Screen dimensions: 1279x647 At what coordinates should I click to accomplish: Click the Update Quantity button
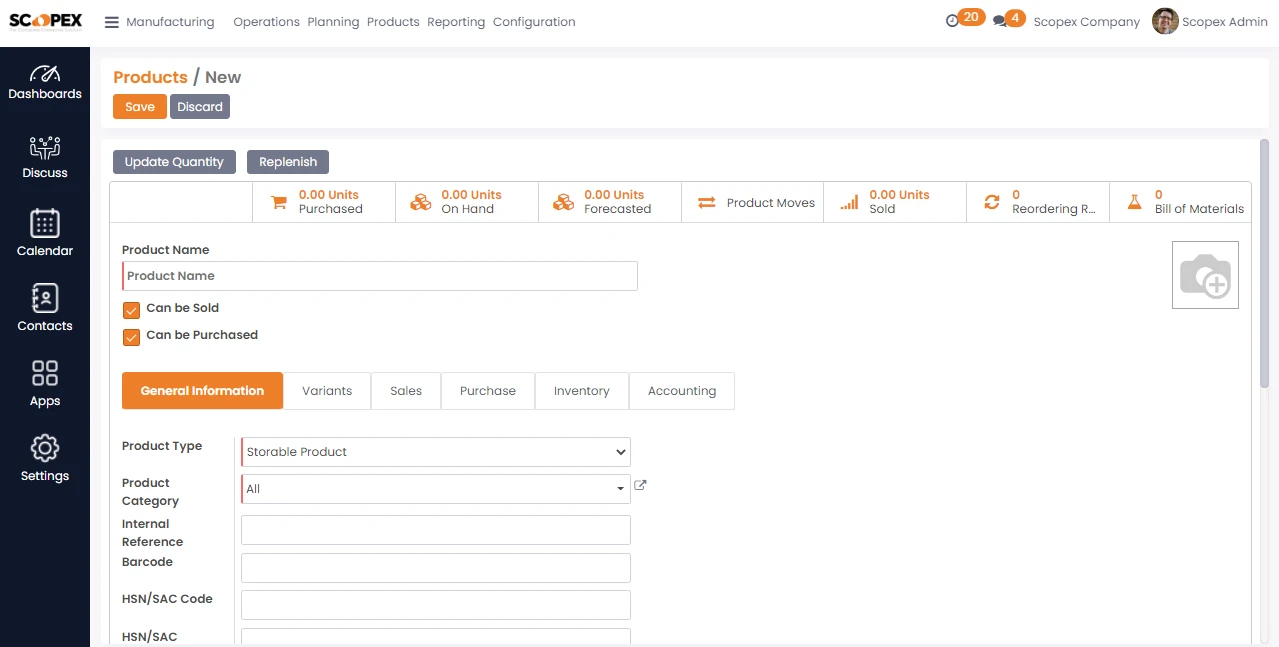coord(174,162)
